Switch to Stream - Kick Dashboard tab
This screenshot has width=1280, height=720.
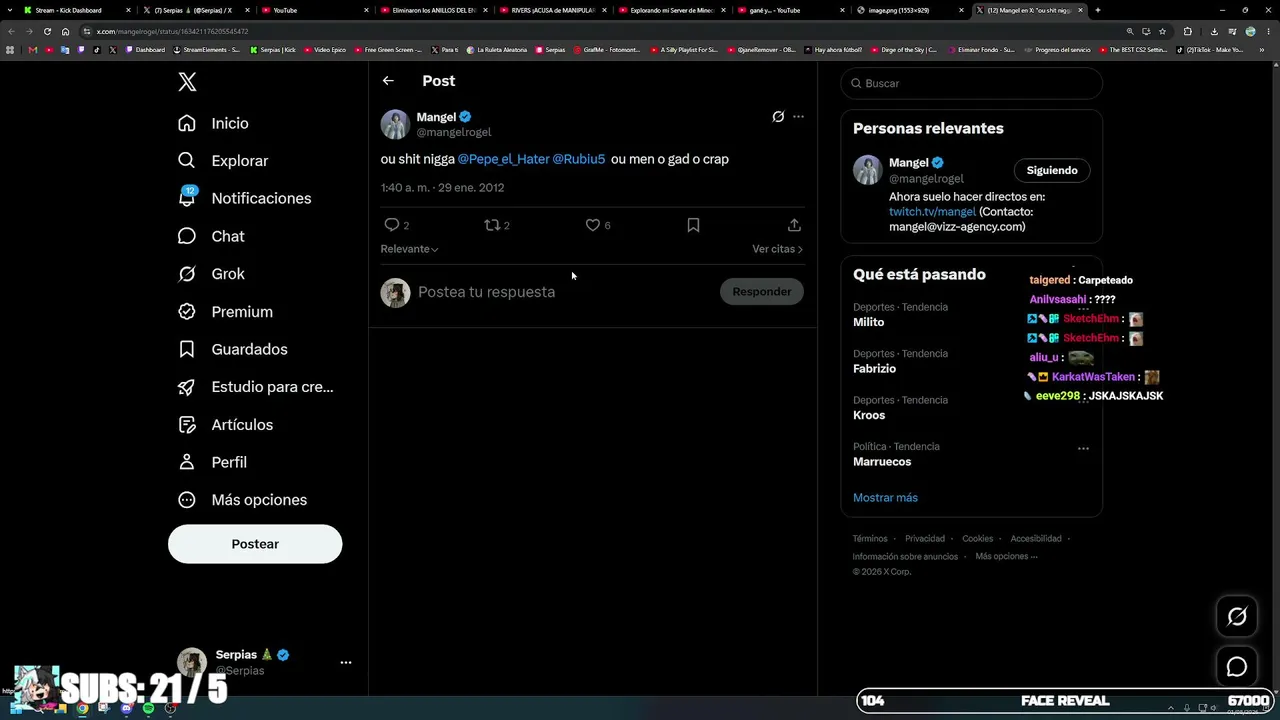[x=77, y=10]
